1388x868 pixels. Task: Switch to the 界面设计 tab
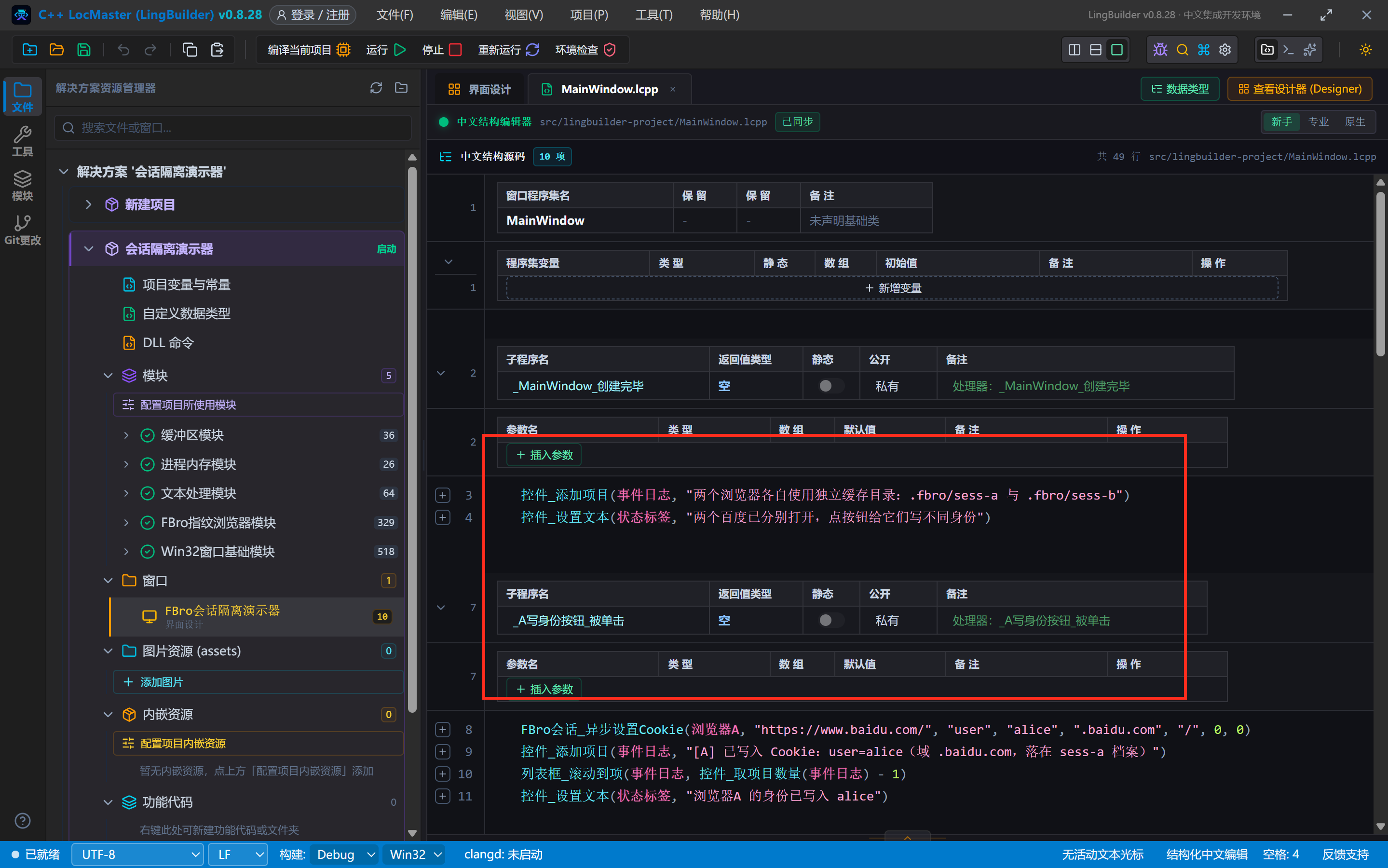coord(479,89)
